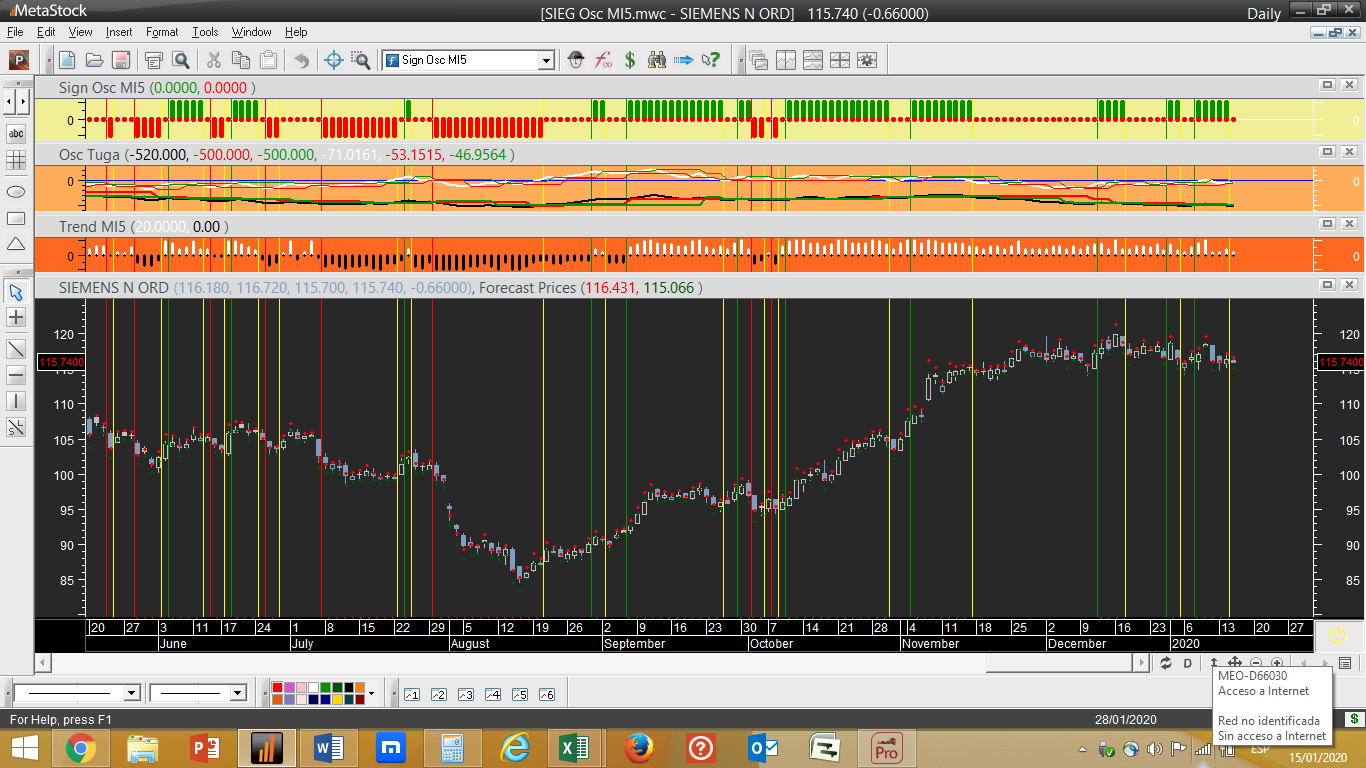Click the zoom in plus button
1366x768 pixels.
tap(1277, 663)
